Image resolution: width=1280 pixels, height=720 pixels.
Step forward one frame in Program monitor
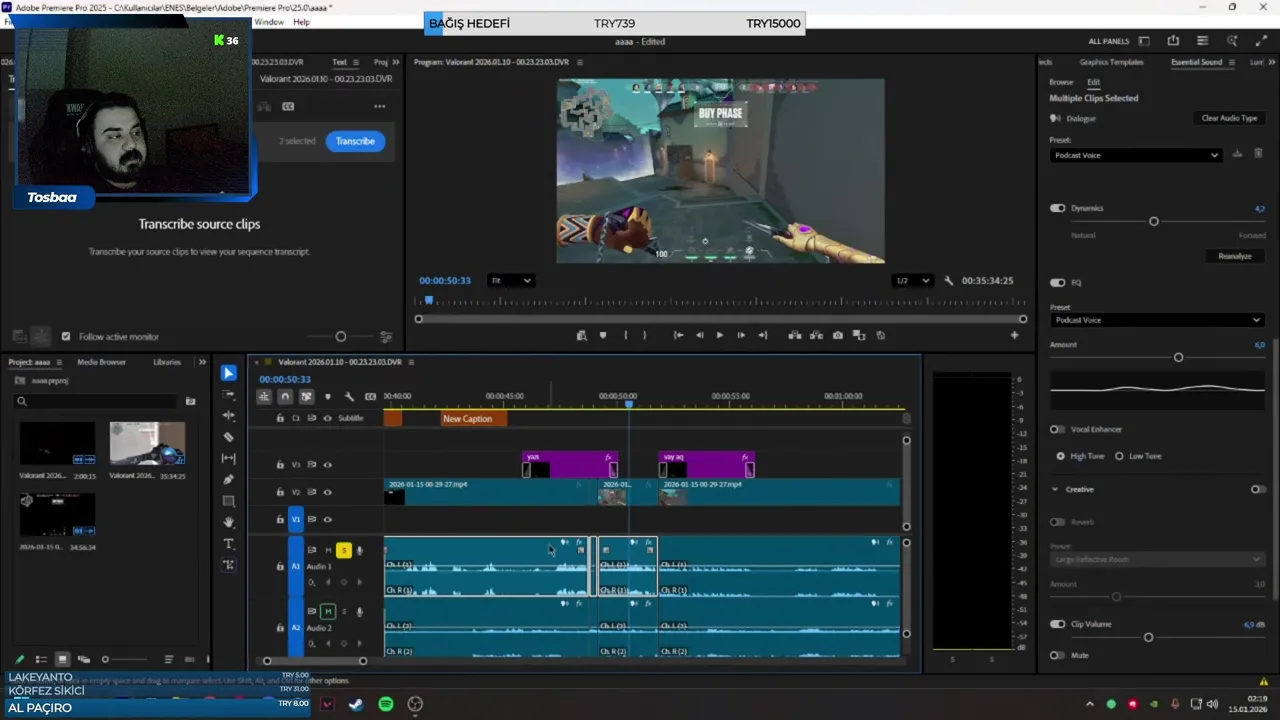coord(741,335)
